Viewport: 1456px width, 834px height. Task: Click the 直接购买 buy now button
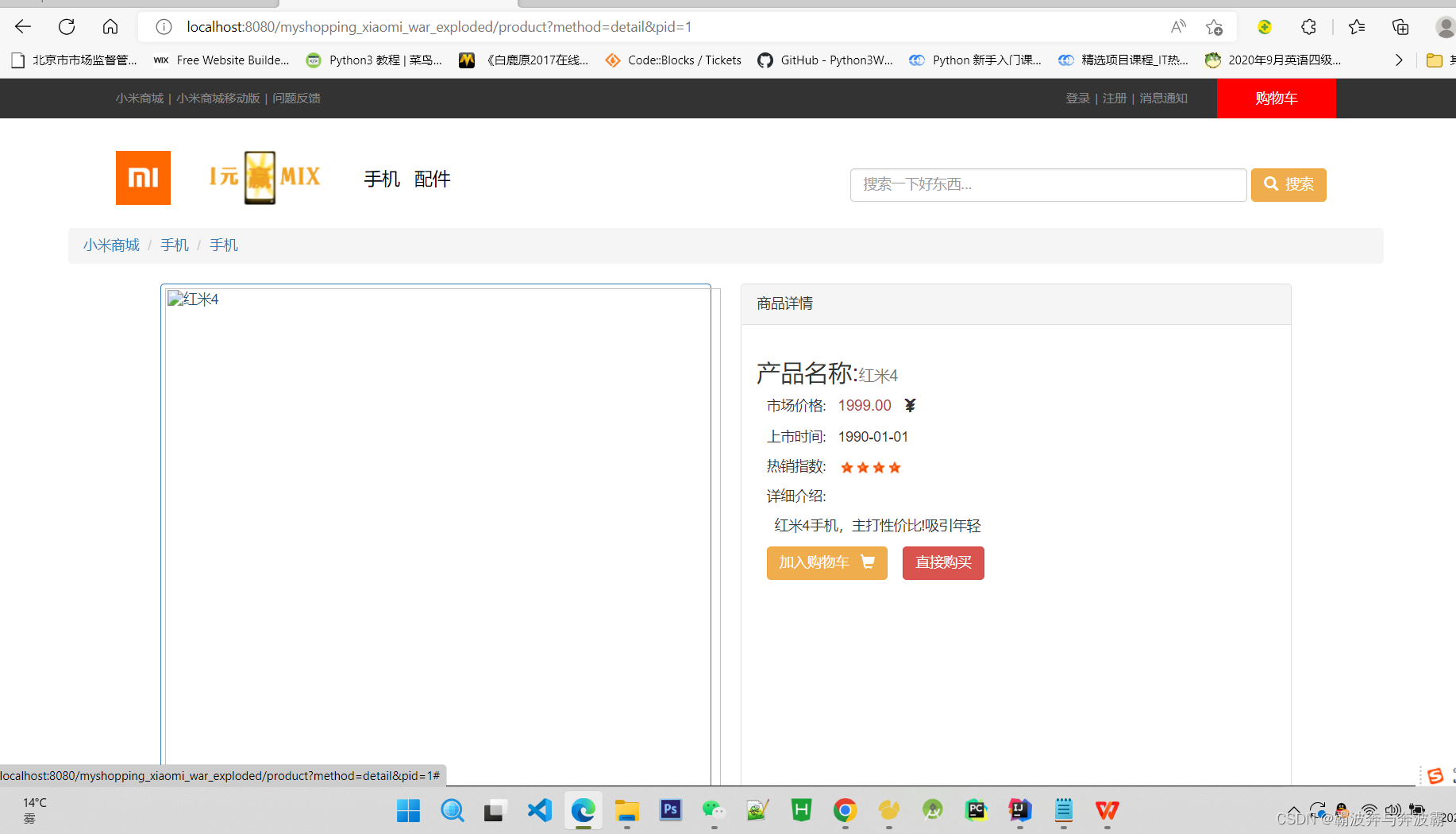coord(943,562)
